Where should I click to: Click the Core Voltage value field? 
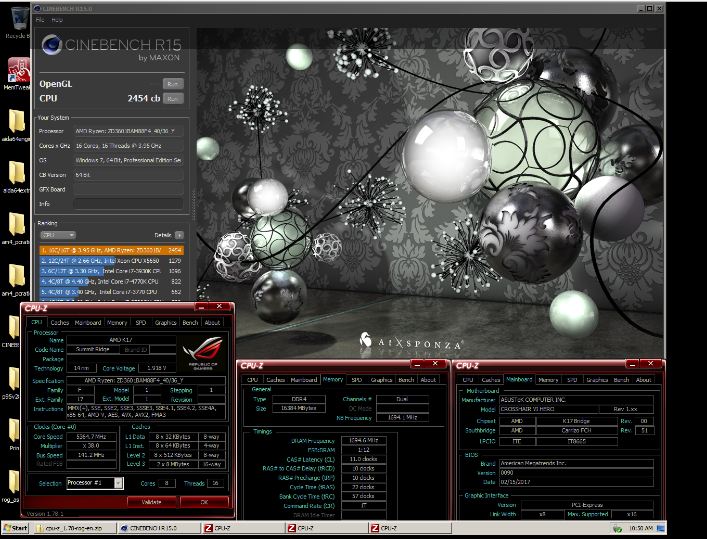pos(156,368)
